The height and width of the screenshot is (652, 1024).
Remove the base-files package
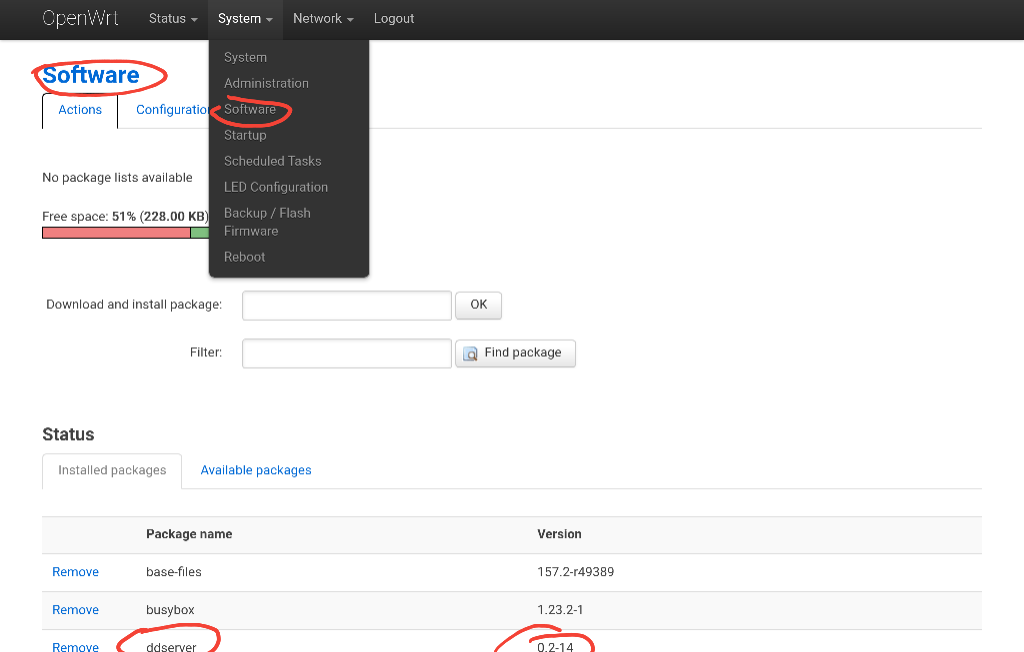coord(75,572)
